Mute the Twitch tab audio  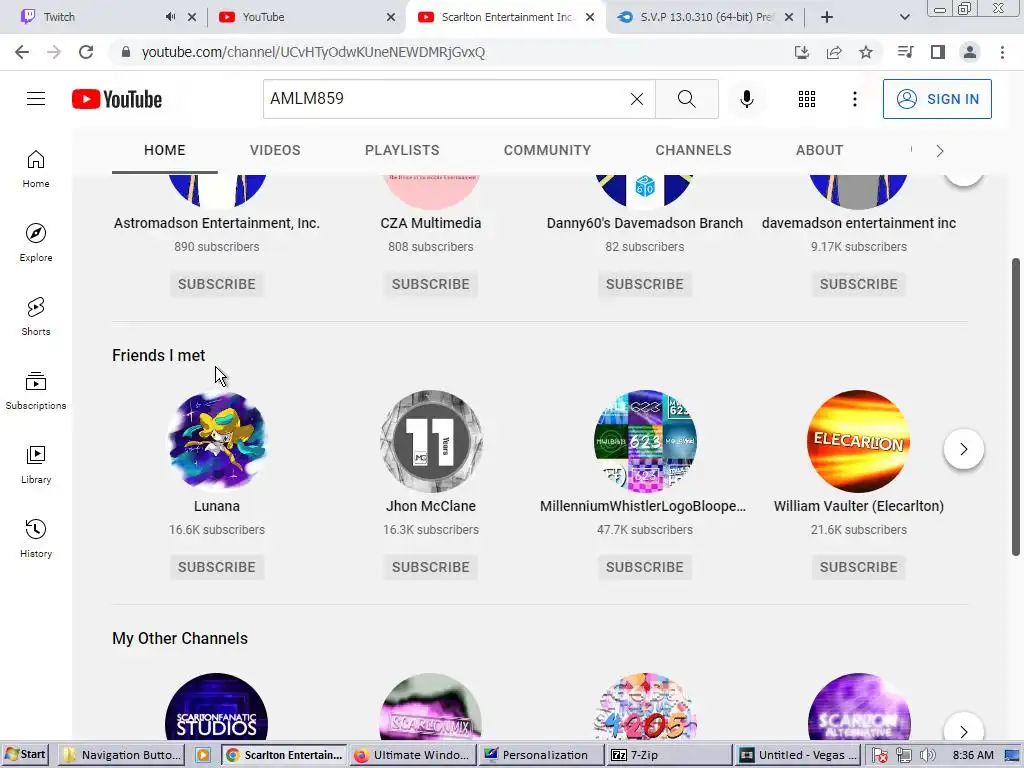pyautogui.click(x=170, y=17)
